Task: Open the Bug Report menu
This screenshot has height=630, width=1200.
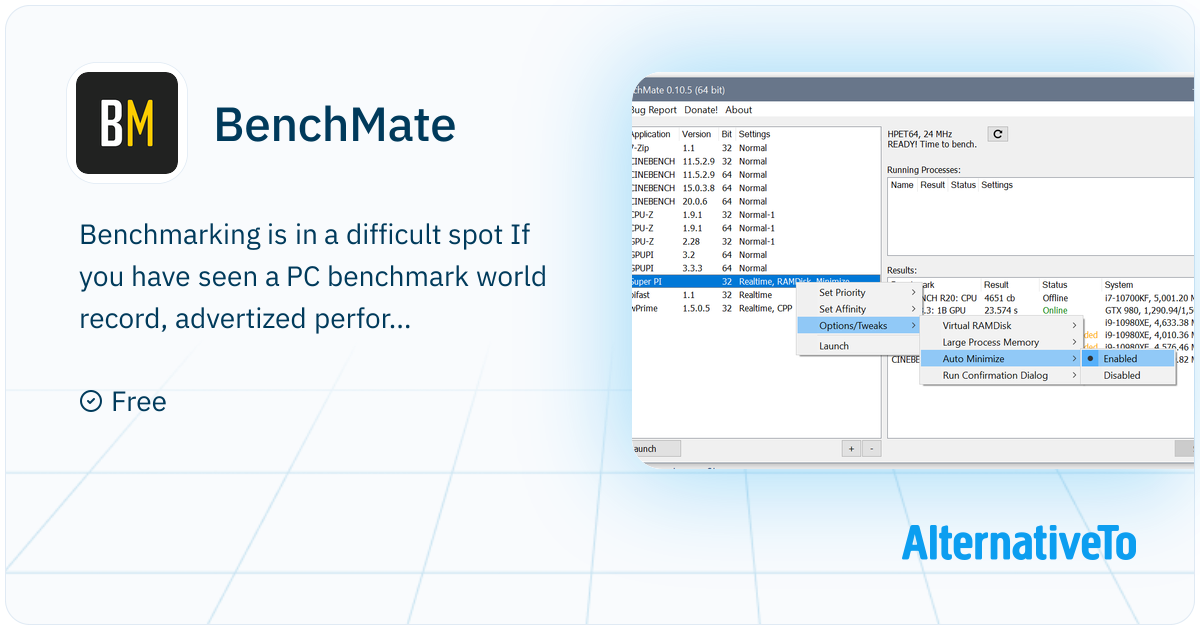Action: 654,110
